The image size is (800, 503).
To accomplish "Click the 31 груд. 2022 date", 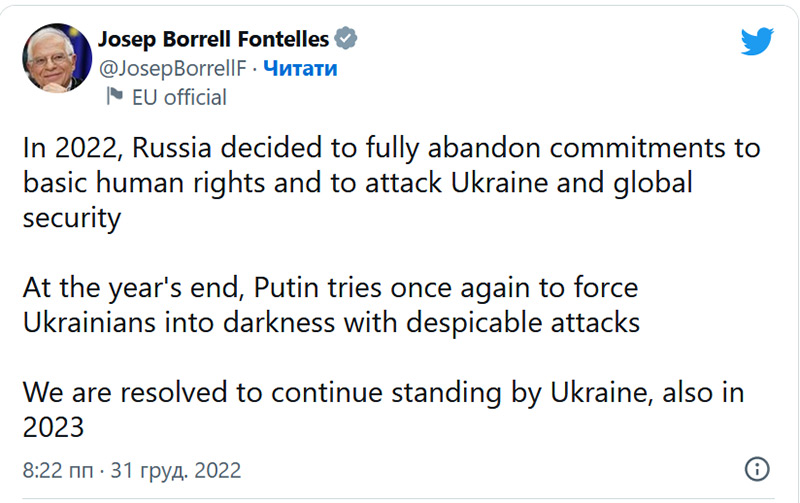I will (x=175, y=469).
